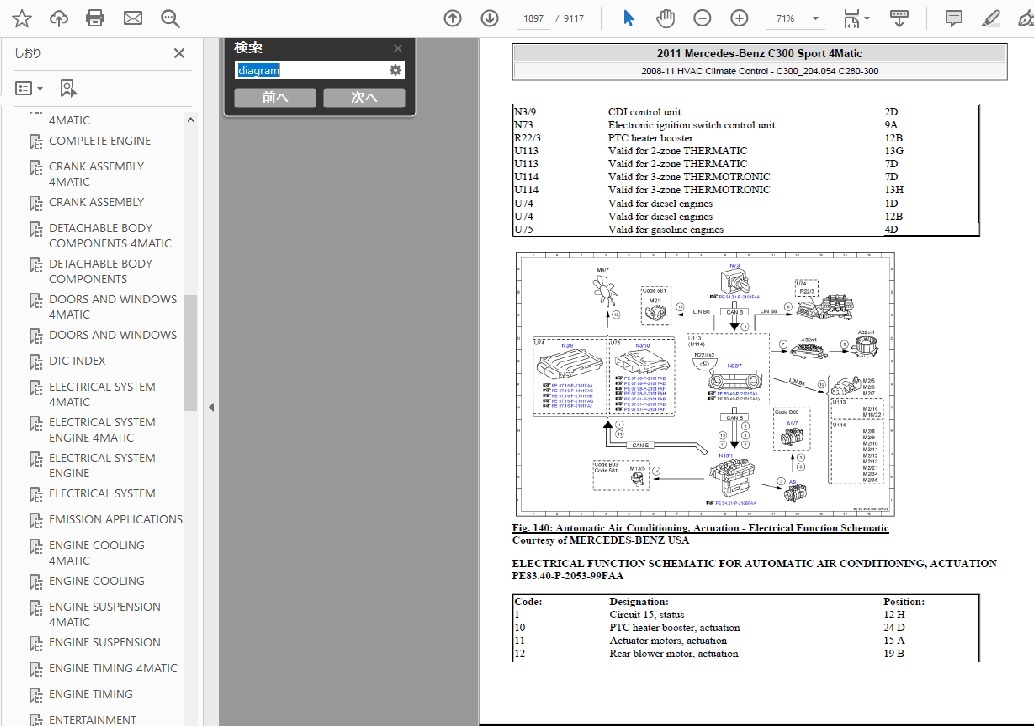This screenshot has width=1034, height=726.
Task: Click the 'Position:' column header
Action: pyautogui.click(x=903, y=601)
